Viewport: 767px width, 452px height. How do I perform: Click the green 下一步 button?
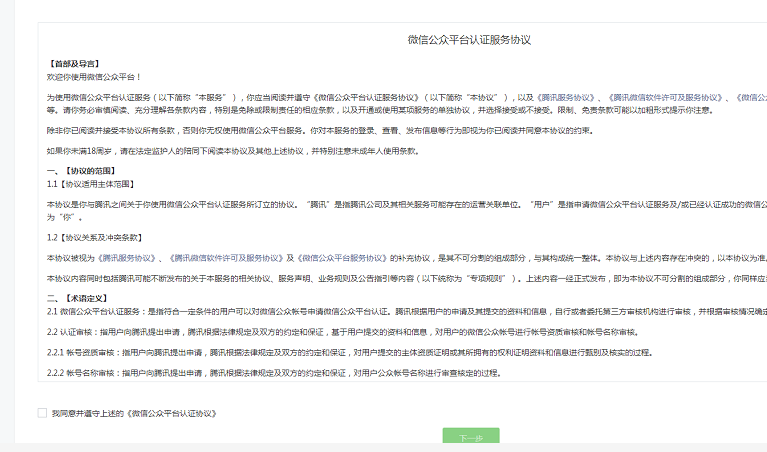pos(470,439)
